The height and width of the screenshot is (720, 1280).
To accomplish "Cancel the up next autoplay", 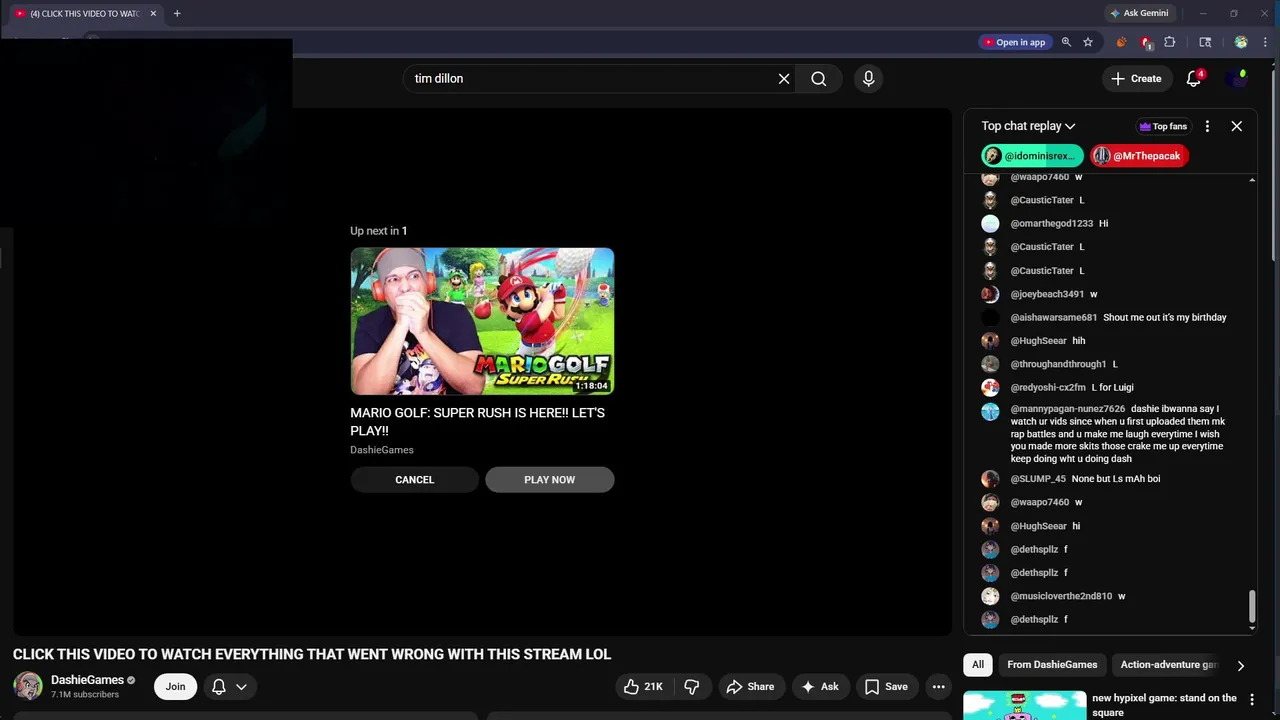I will 414,480.
